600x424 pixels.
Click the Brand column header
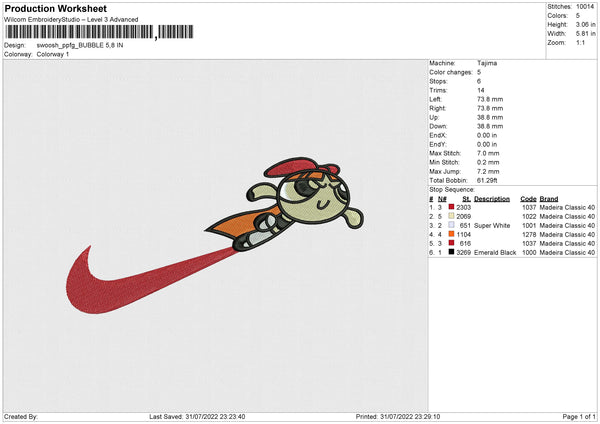click(x=549, y=199)
